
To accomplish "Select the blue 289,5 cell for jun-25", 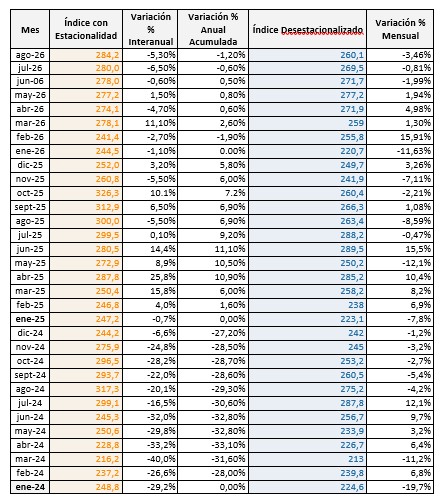I will (x=307, y=249).
